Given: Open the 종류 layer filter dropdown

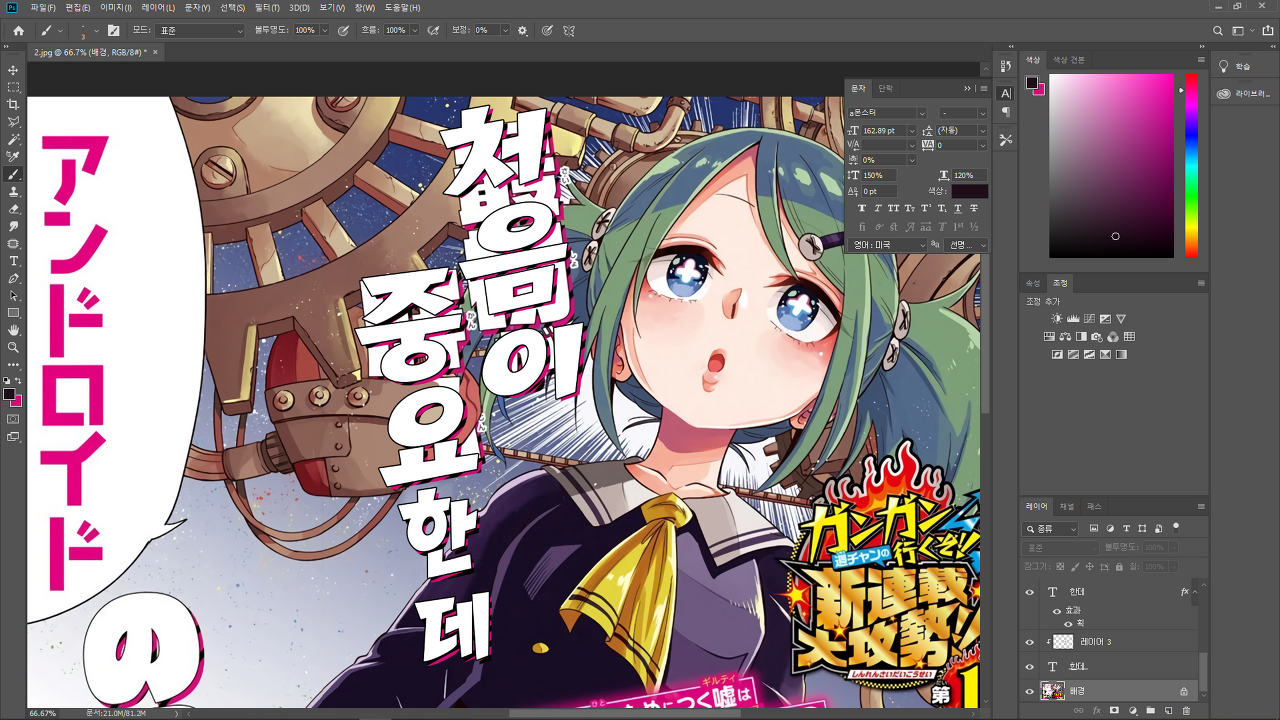Looking at the screenshot, I should (x=1051, y=528).
